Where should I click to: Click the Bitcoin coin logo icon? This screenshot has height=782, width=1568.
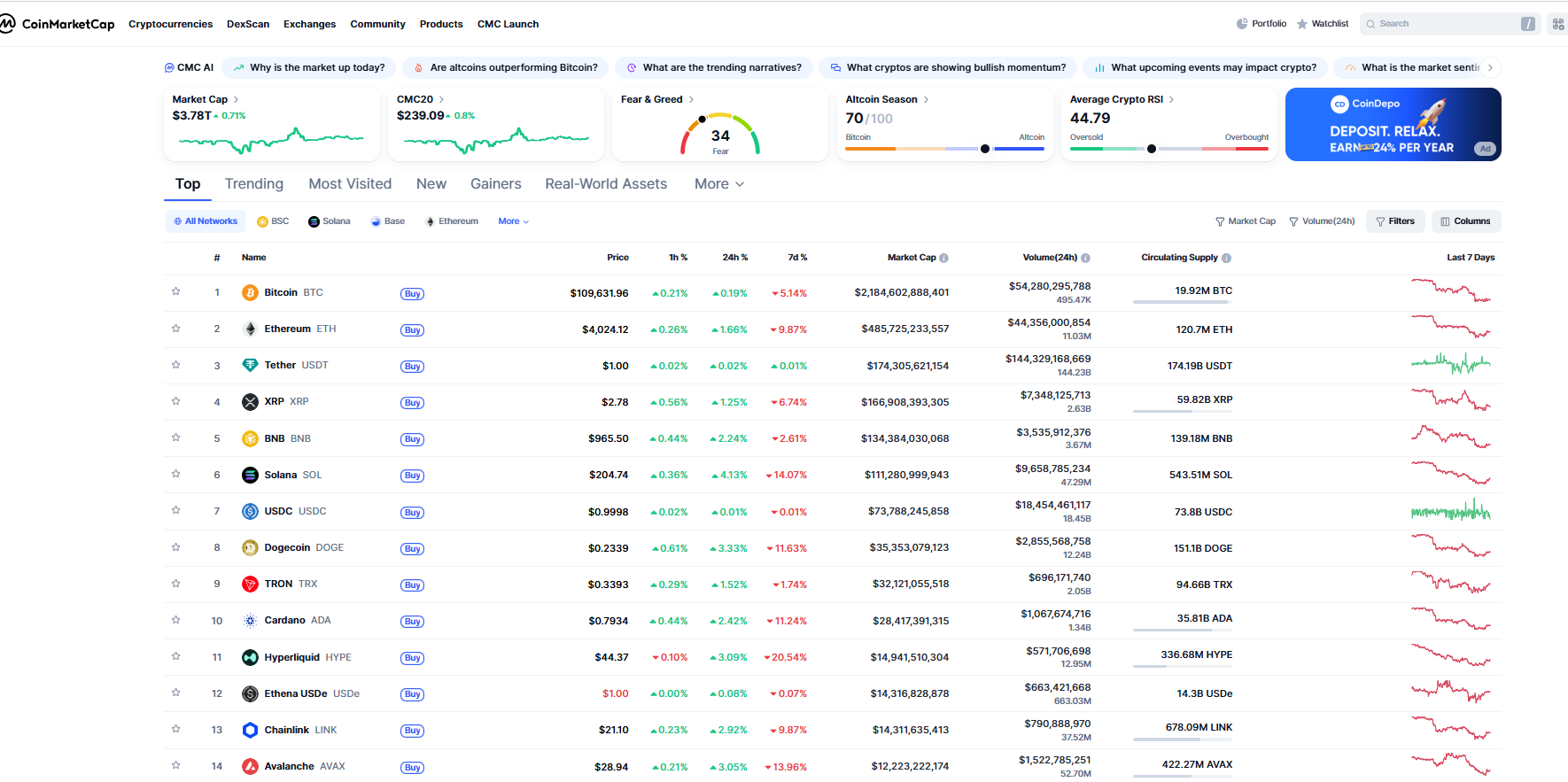(250, 292)
